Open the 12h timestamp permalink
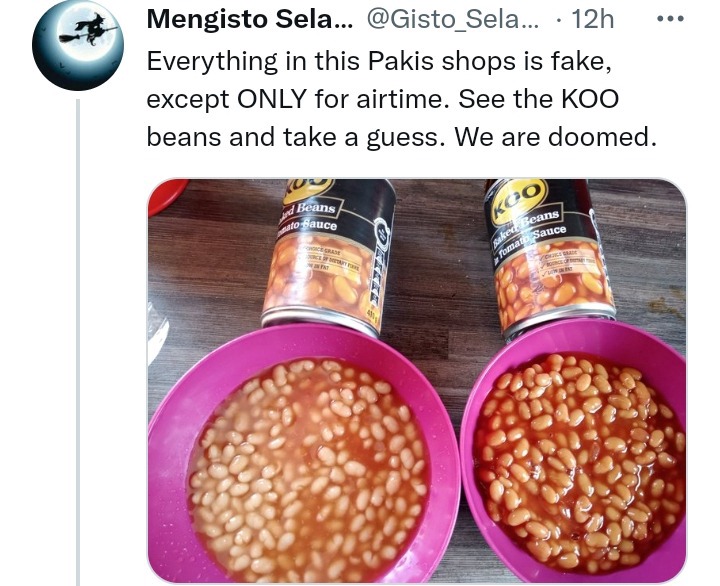Viewport: 720px width, 586px height. [x=592, y=19]
